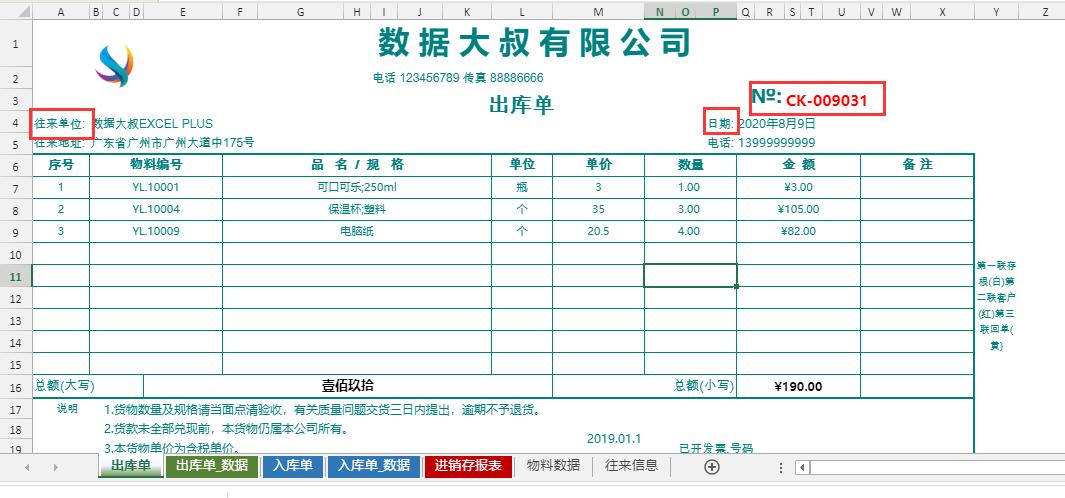The width and height of the screenshot is (1065, 498).
Task: Select row 11 header
Action: tap(16, 276)
